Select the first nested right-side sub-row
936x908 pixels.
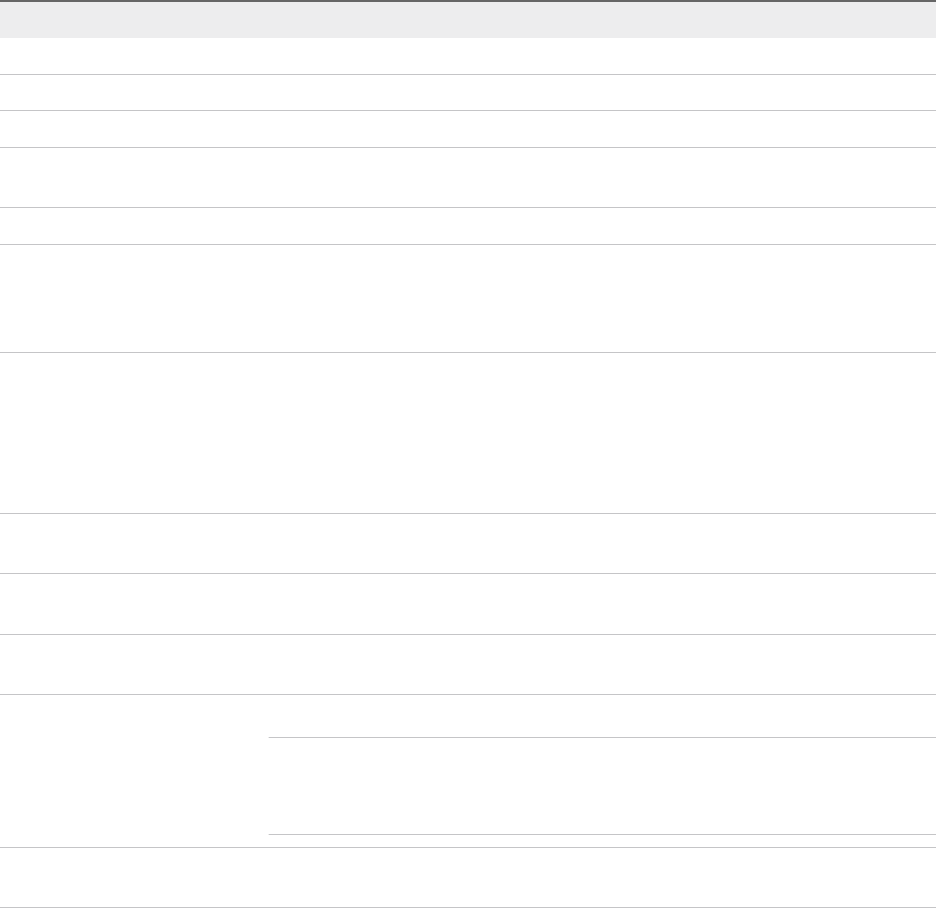[x=601, y=716]
